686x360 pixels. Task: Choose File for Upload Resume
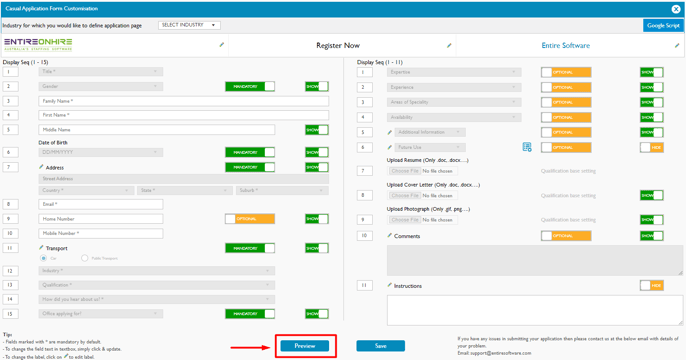click(x=405, y=171)
